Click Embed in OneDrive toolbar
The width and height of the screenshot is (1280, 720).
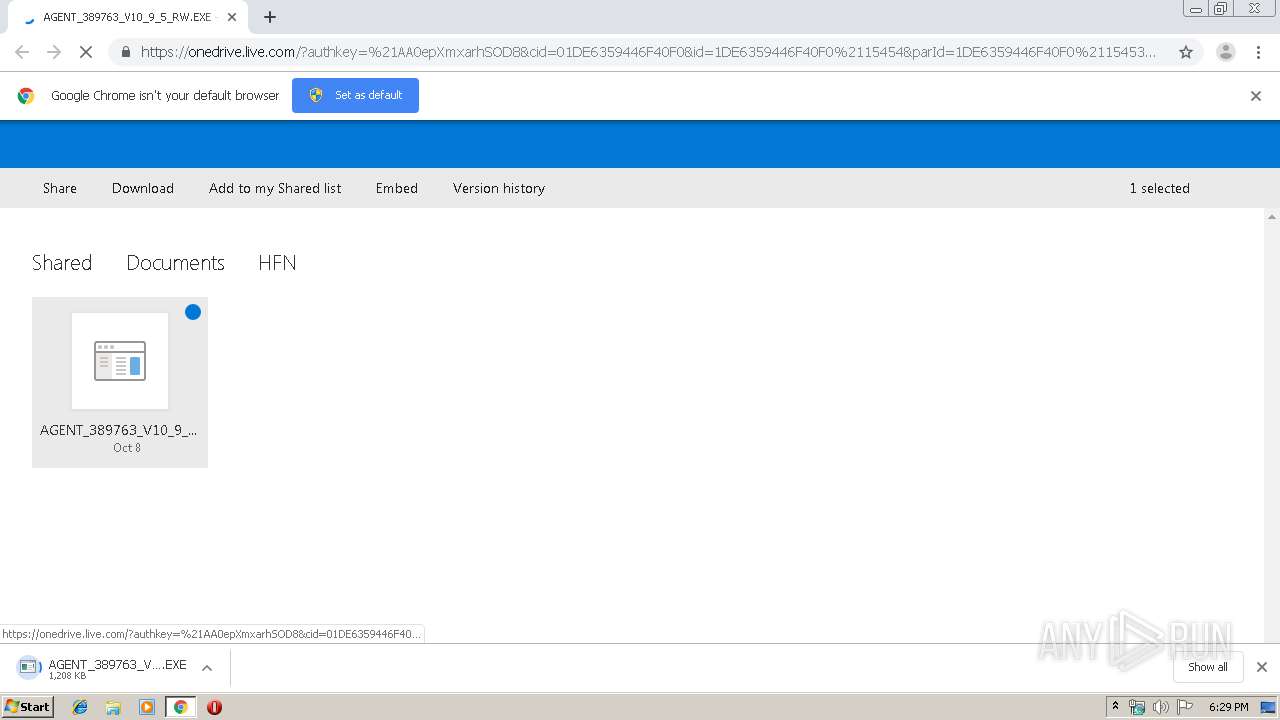coord(397,188)
